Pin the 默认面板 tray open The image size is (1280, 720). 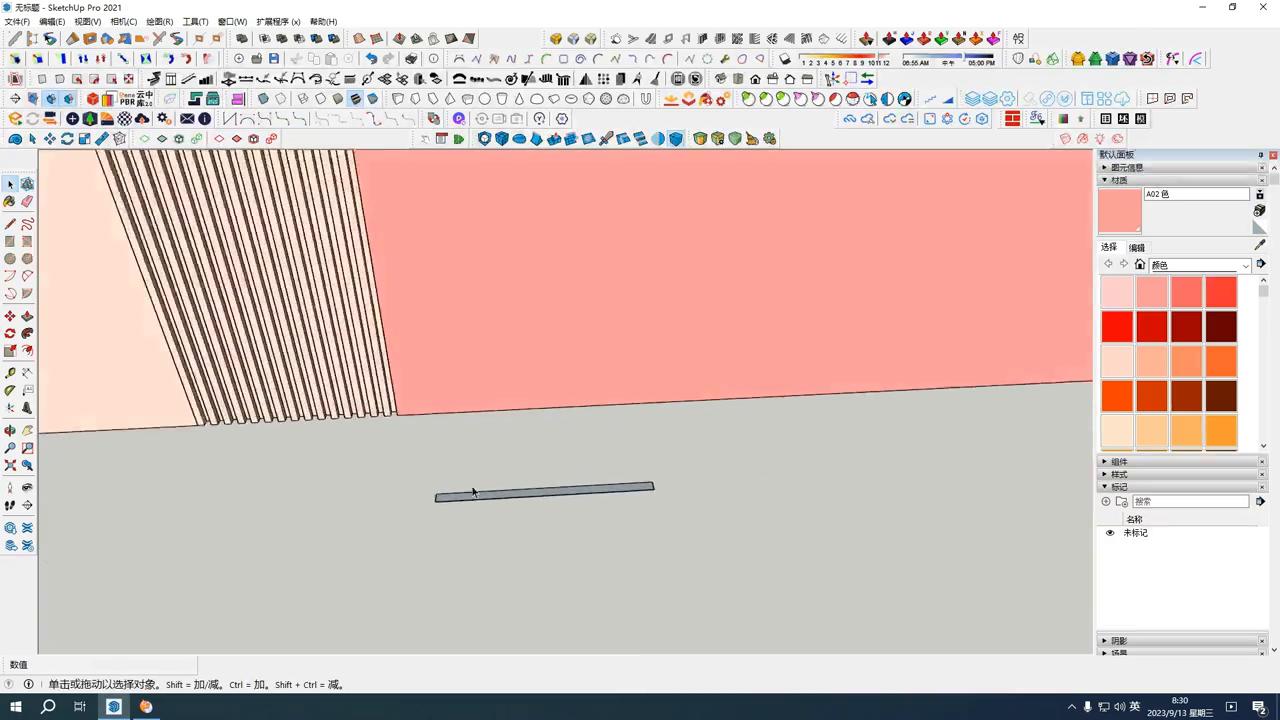[x=1260, y=154]
